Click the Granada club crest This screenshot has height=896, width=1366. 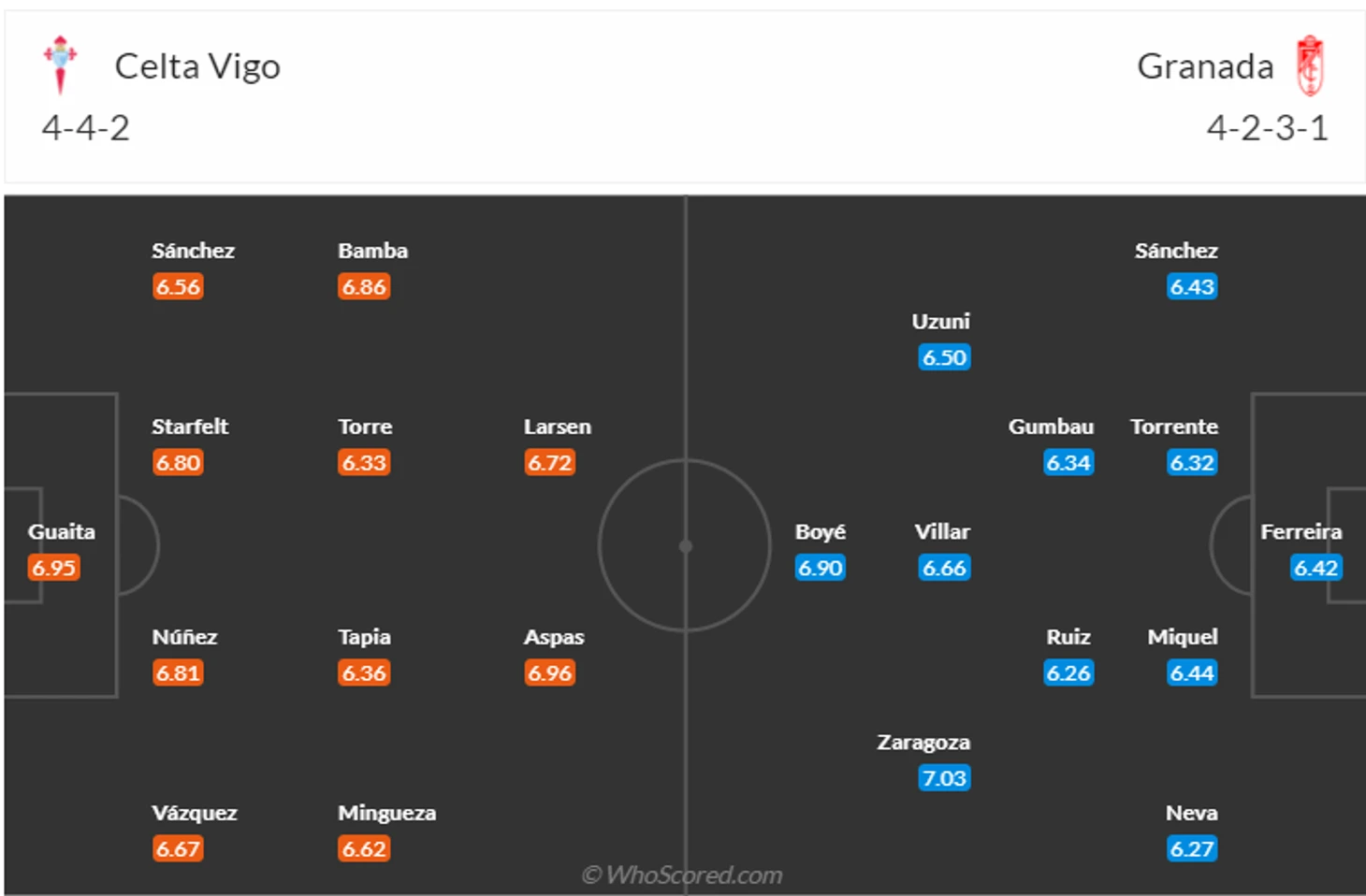1310,65
